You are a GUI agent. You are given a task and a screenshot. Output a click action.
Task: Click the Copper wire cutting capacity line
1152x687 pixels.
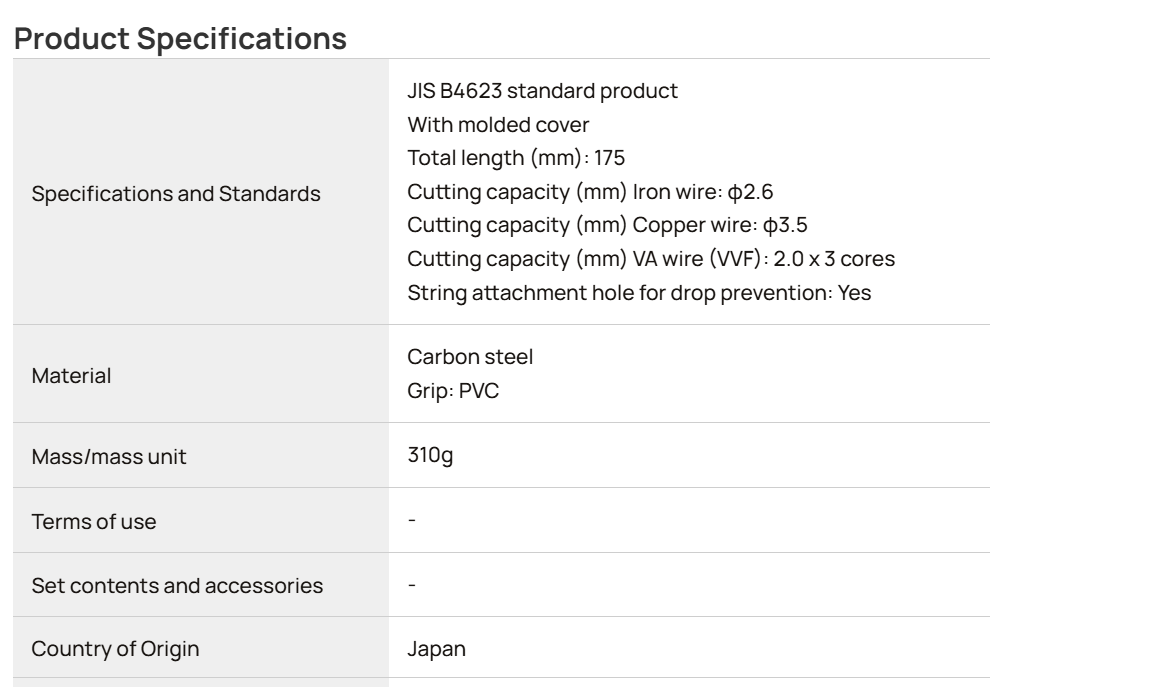click(607, 225)
